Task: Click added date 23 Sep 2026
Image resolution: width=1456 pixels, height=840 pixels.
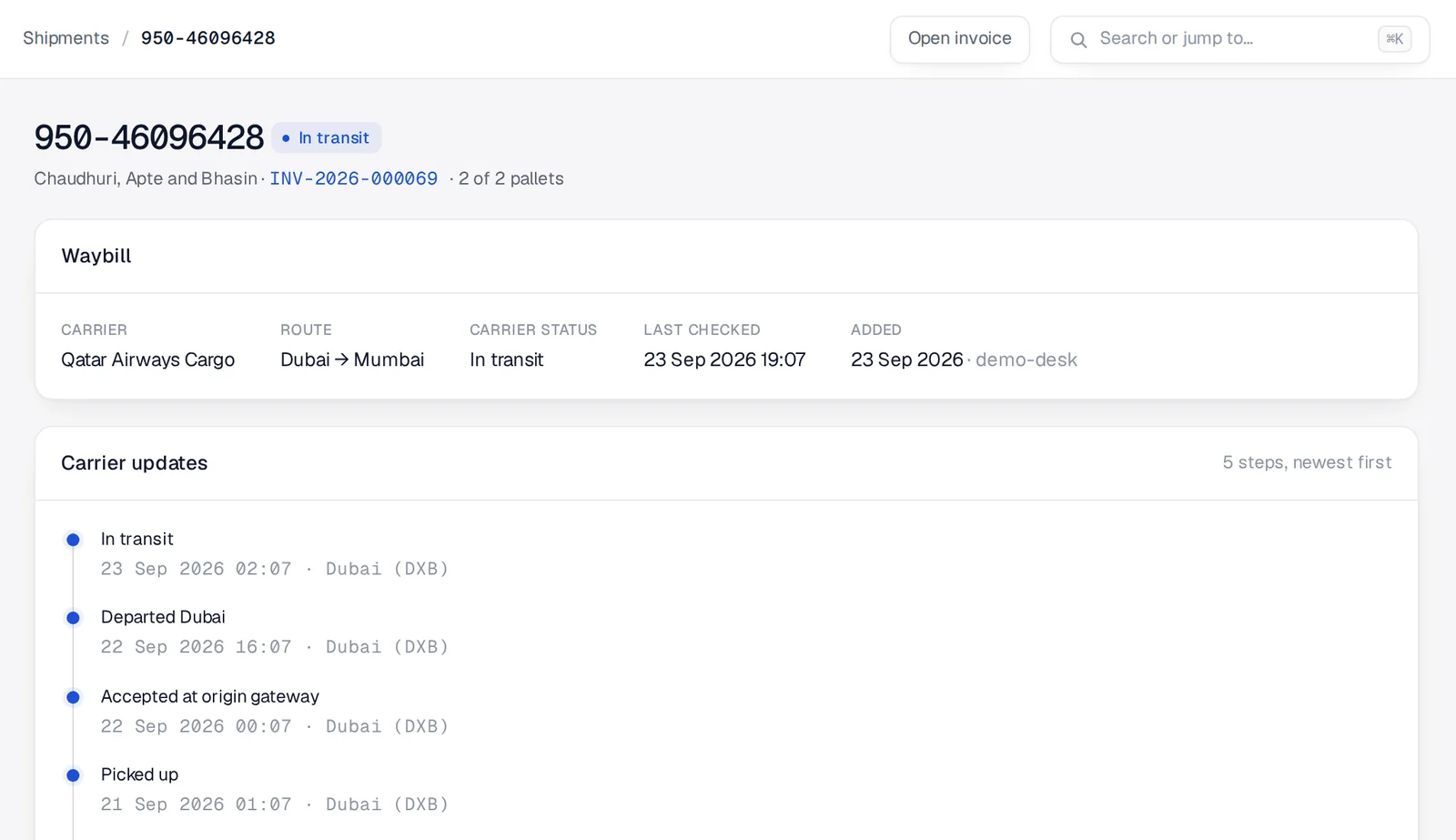Action: [x=907, y=359]
